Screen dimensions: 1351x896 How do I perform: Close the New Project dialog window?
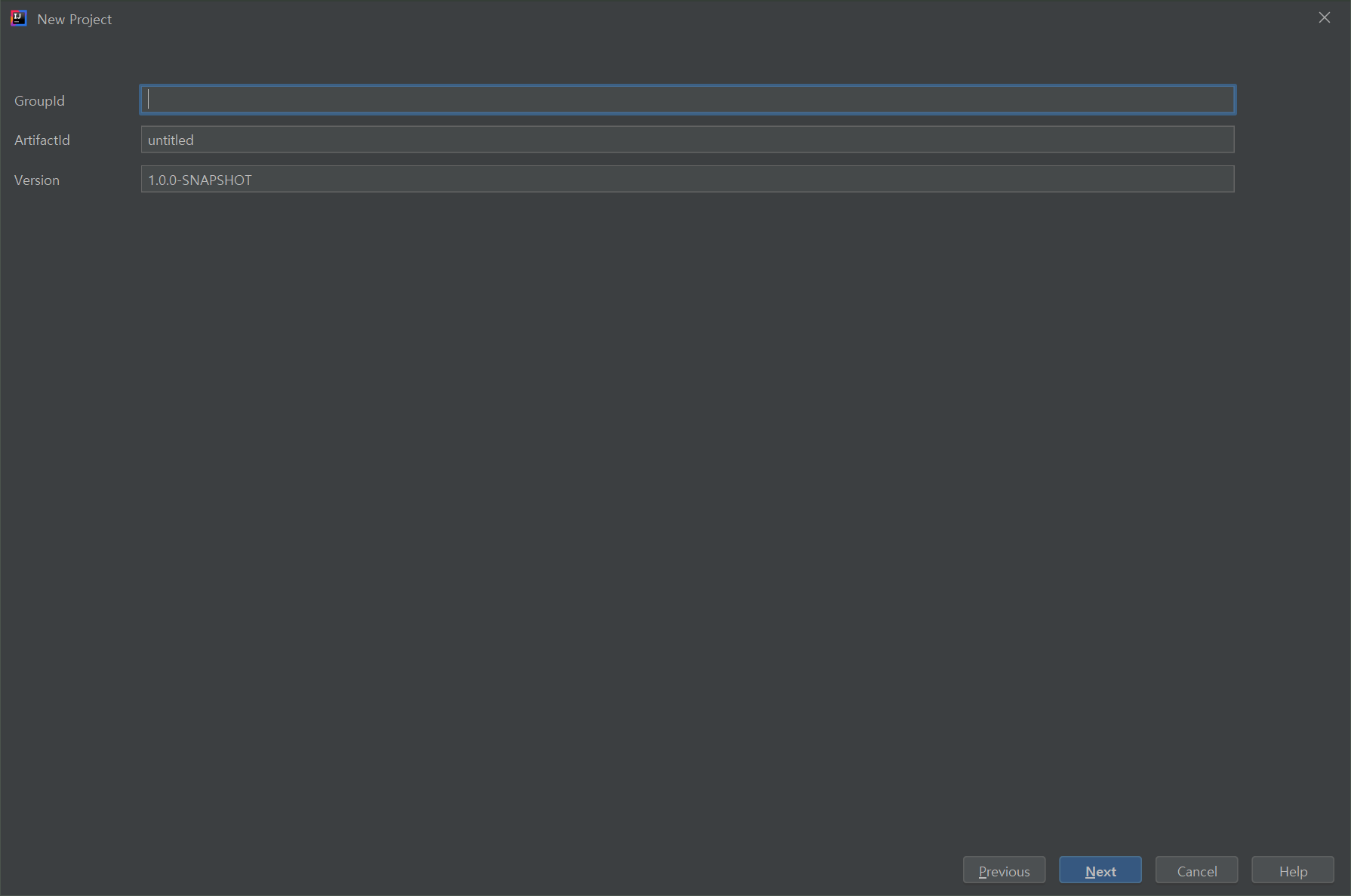tap(1325, 18)
